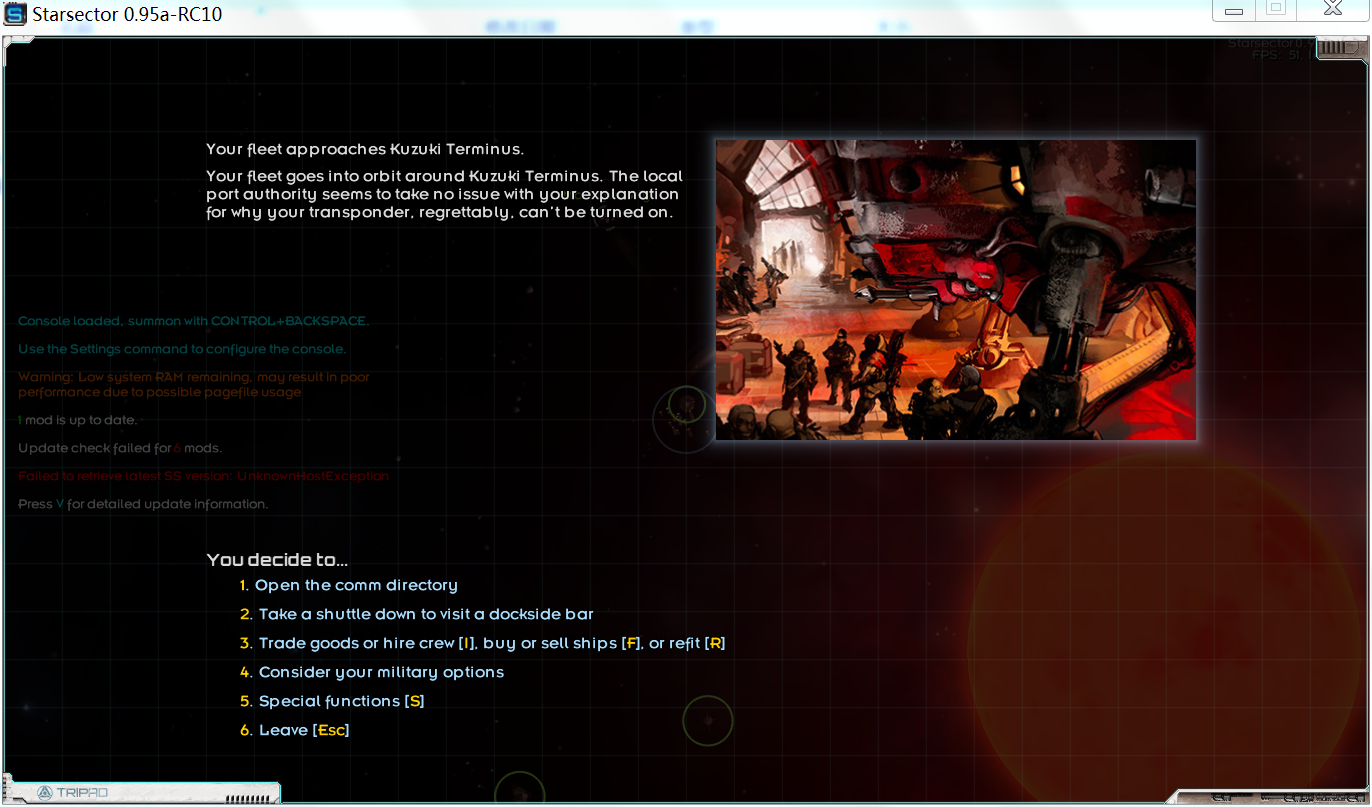Image resolution: width=1372 pixels, height=807 pixels.
Task: Click the Starsector app icon in title bar
Action: pyautogui.click(x=16, y=15)
